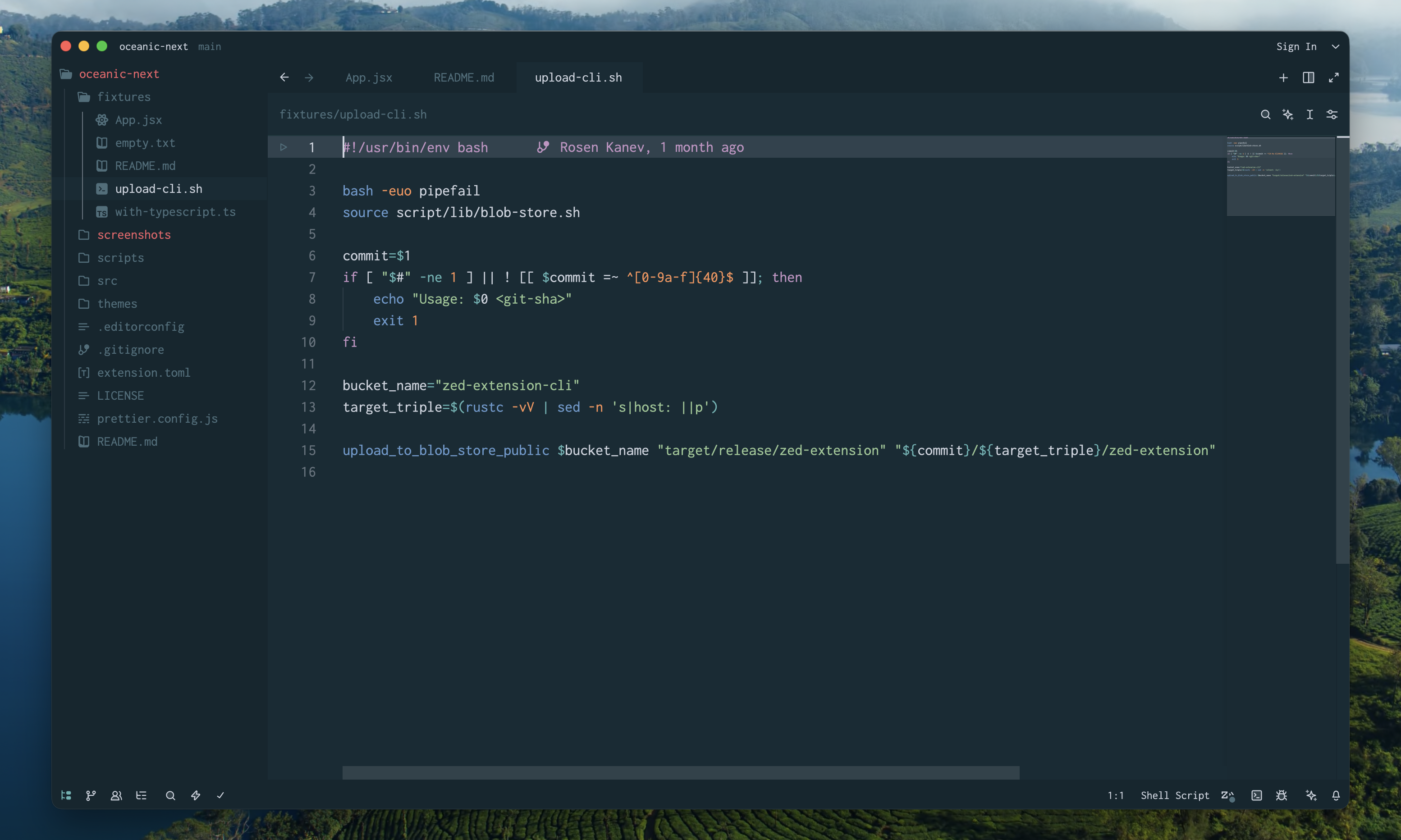Screen dimensions: 1401x840
Task: Toggle the selections cursor icon in toolbar
Action: [x=1310, y=114]
